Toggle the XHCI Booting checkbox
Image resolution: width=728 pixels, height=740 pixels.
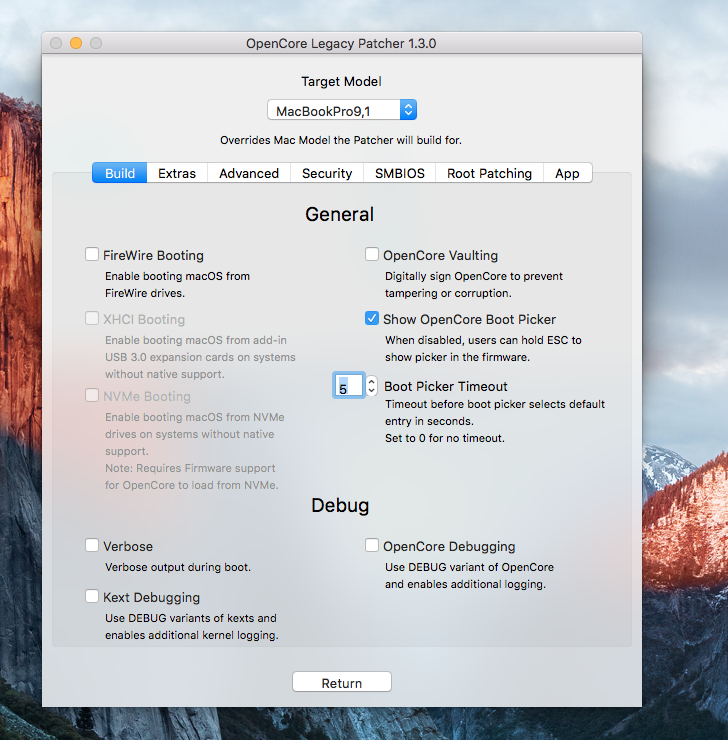pyautogui.click(x=92, y=318)
